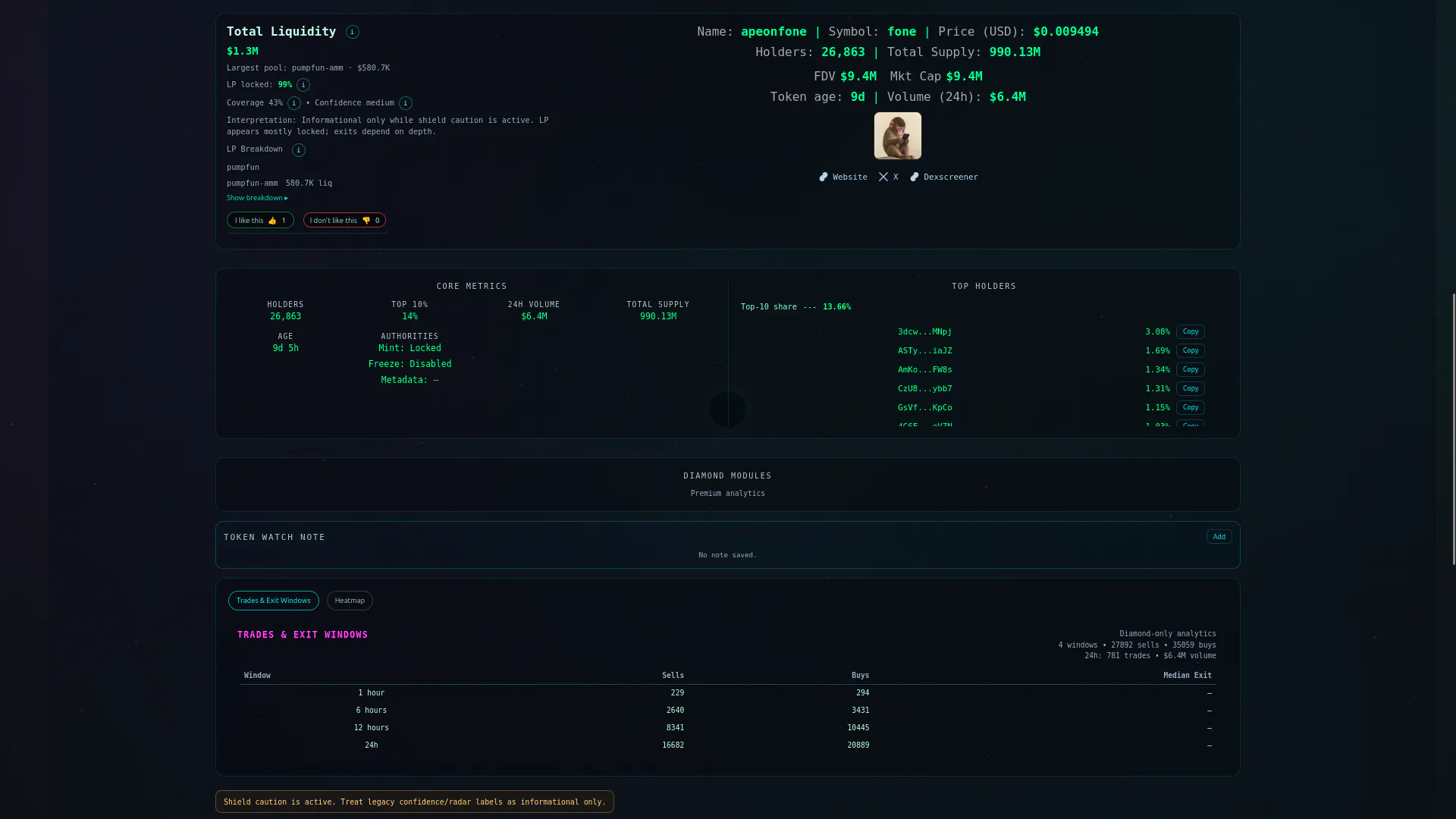Click the pumpfun-amm 580.7K liq entry
Viewport: 1456px width, 819px height.
[279, 184]
